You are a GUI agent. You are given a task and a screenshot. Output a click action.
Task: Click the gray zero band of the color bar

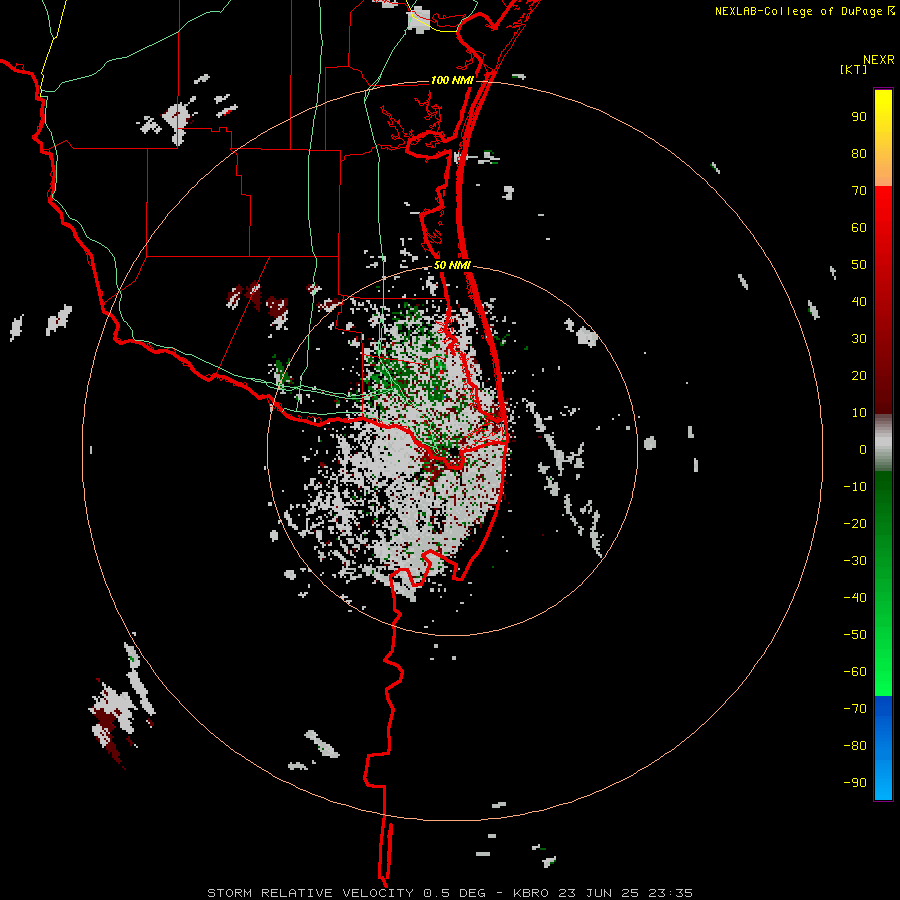(x=883, y=443)
